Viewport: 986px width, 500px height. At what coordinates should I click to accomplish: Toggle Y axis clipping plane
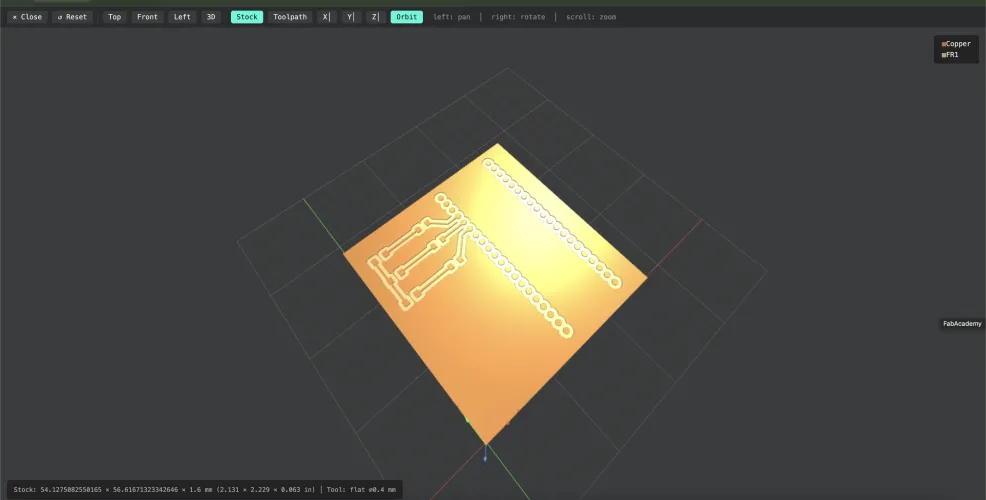[351, 17]
